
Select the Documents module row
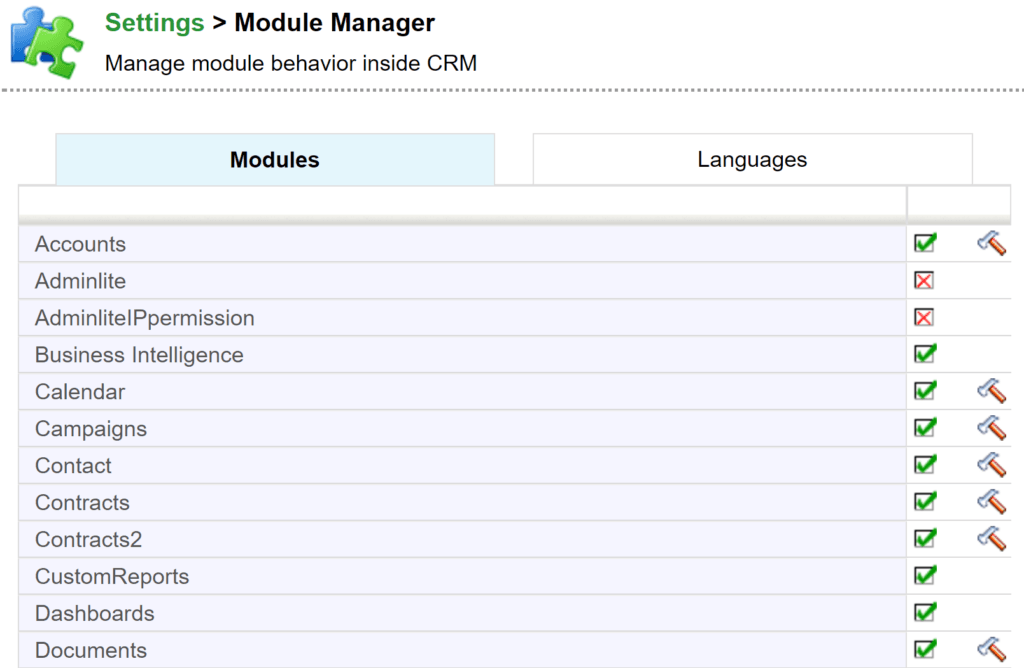coord(90,649)
